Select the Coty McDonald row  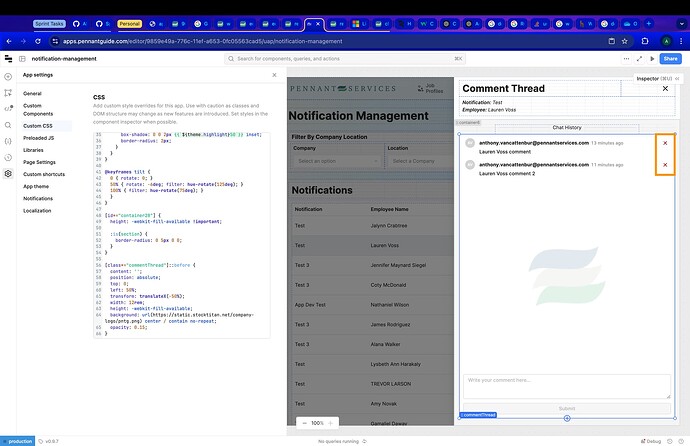372,285
